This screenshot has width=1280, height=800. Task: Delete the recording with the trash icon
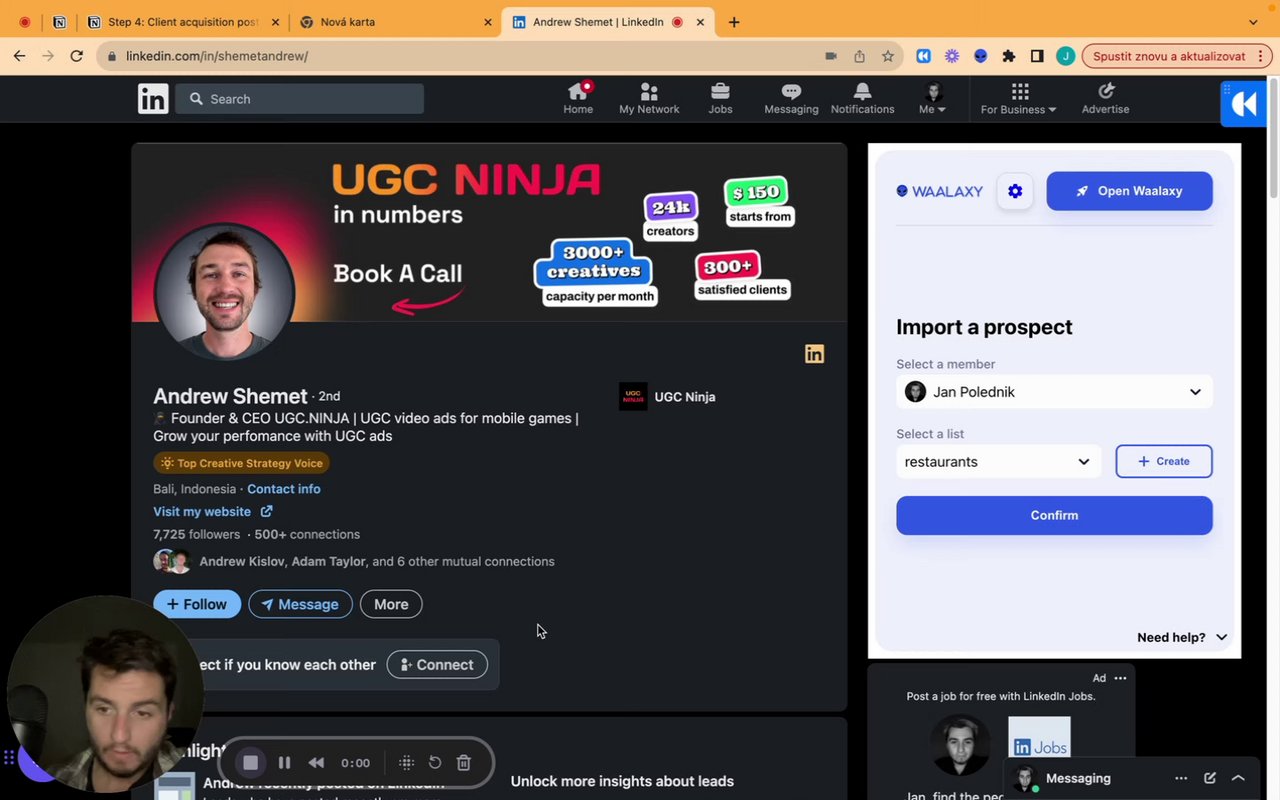[464, 763]
